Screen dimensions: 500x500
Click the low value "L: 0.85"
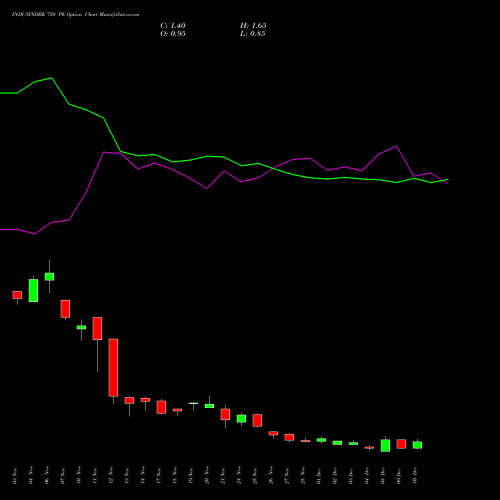[x=253, y=34]
